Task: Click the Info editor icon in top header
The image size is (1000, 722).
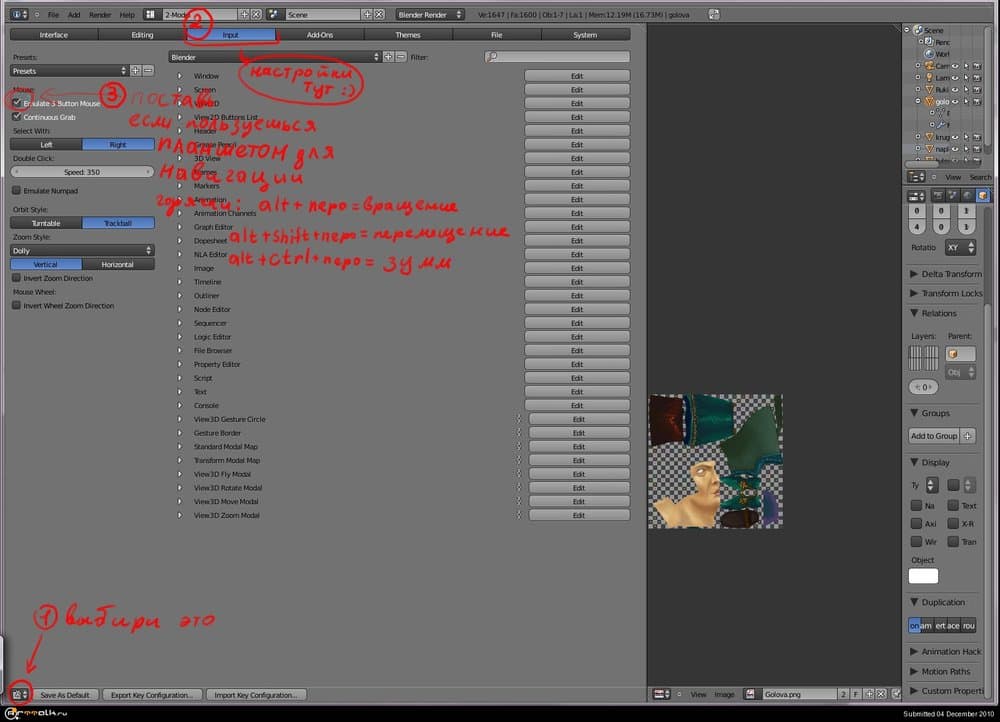Action: pyautogui.click(x=19, y=15)
